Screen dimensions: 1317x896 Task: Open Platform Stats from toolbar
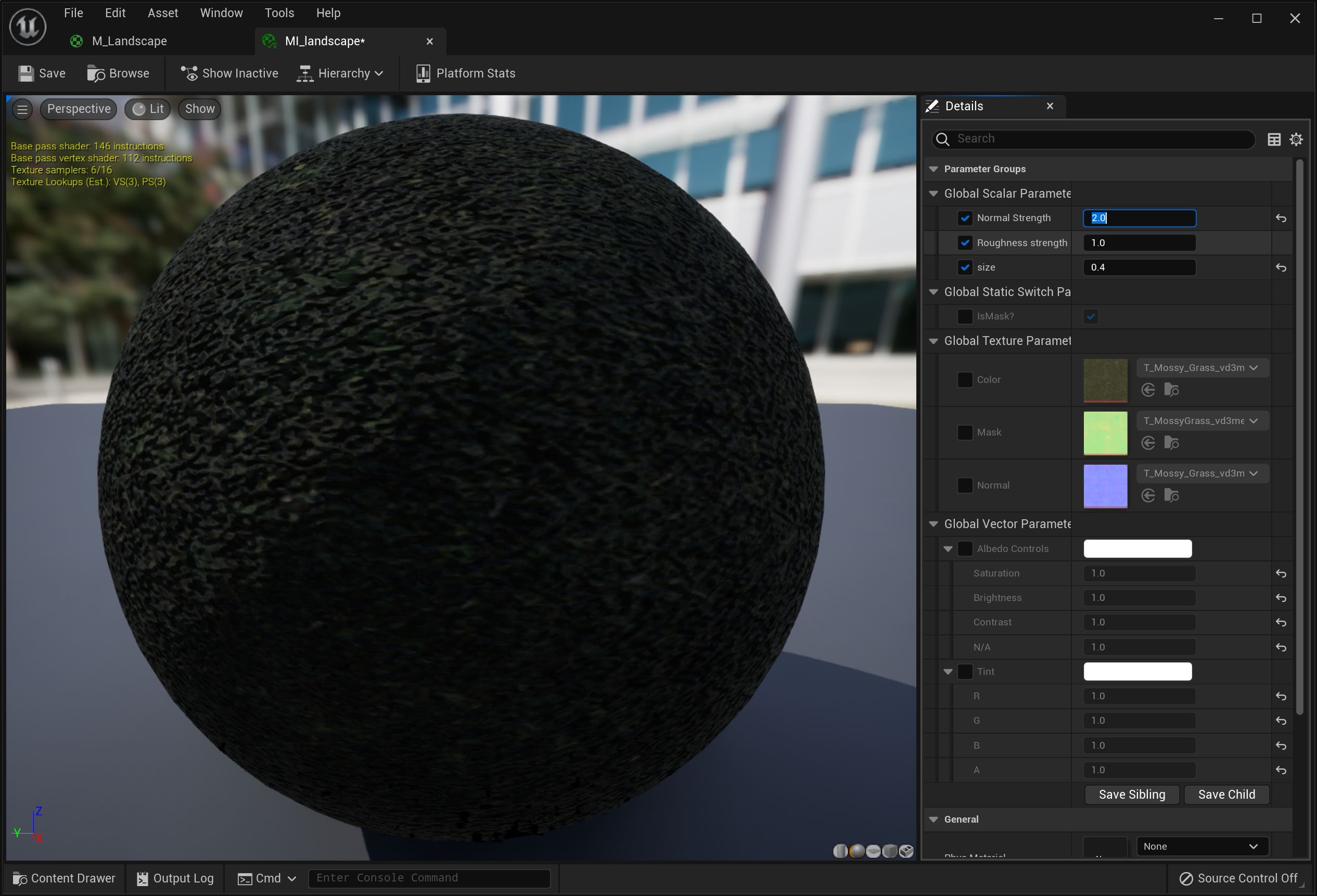click(x=466, y=73)
